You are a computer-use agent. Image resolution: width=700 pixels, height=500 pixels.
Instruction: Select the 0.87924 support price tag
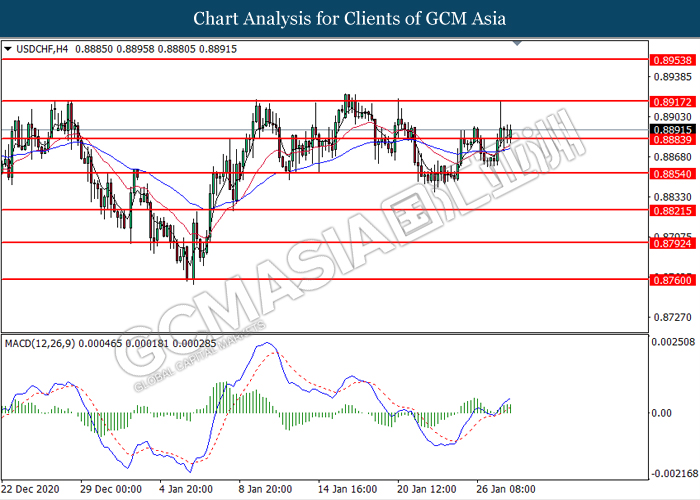coord(672,243)
